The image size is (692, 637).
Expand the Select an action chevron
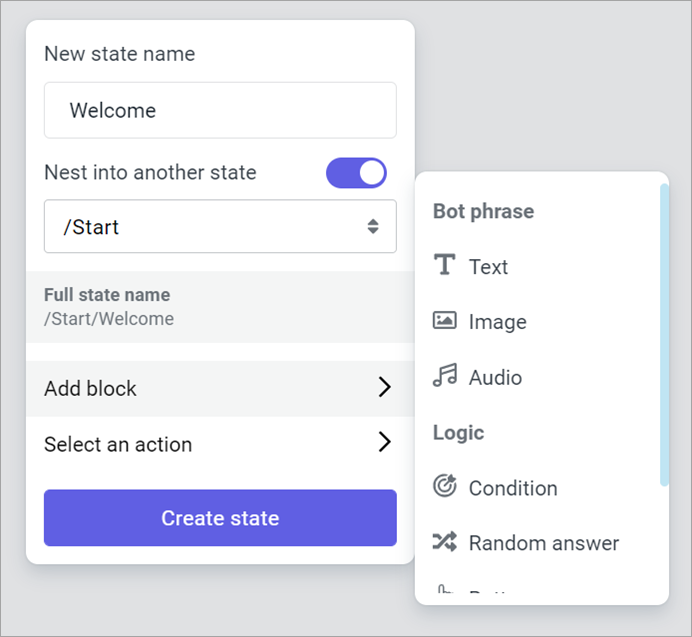click(x=384, y=443)
